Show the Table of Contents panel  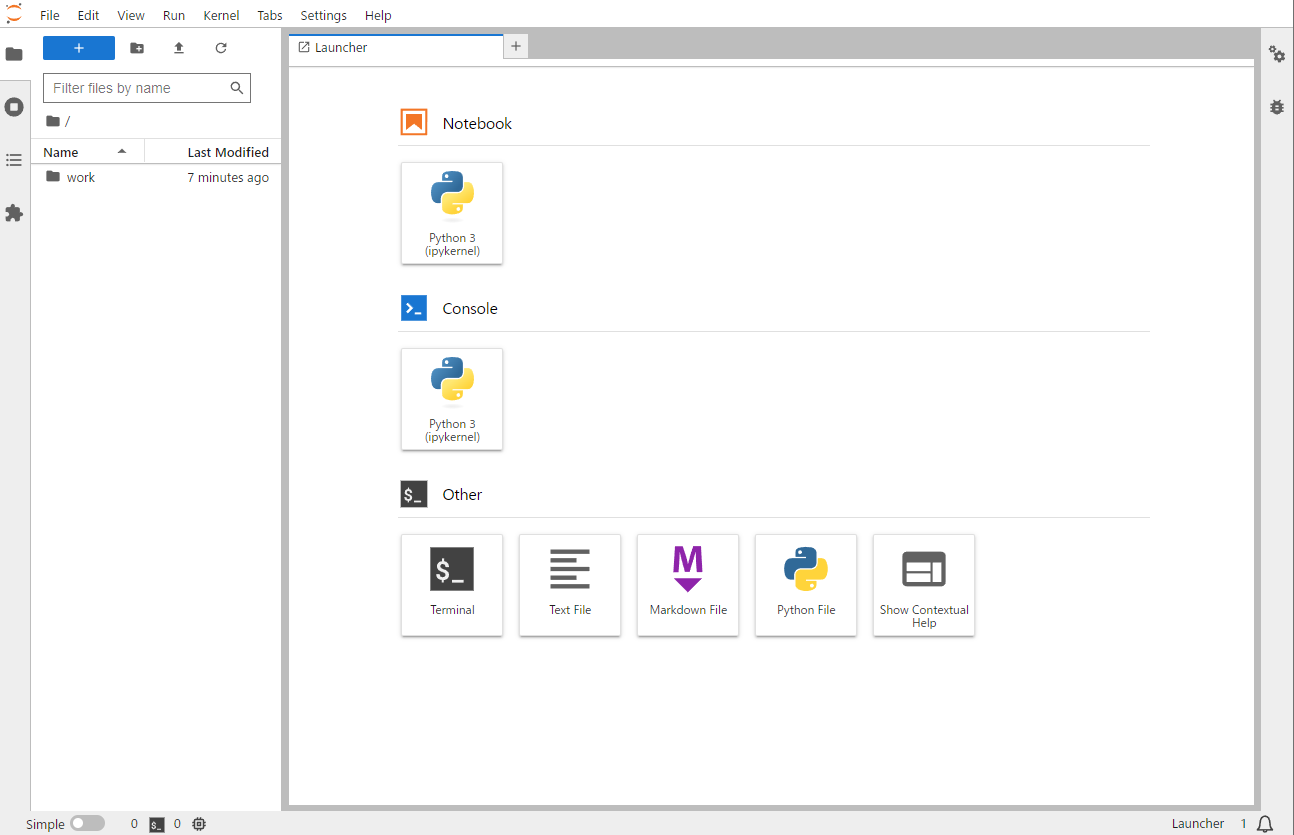(14, 160)
